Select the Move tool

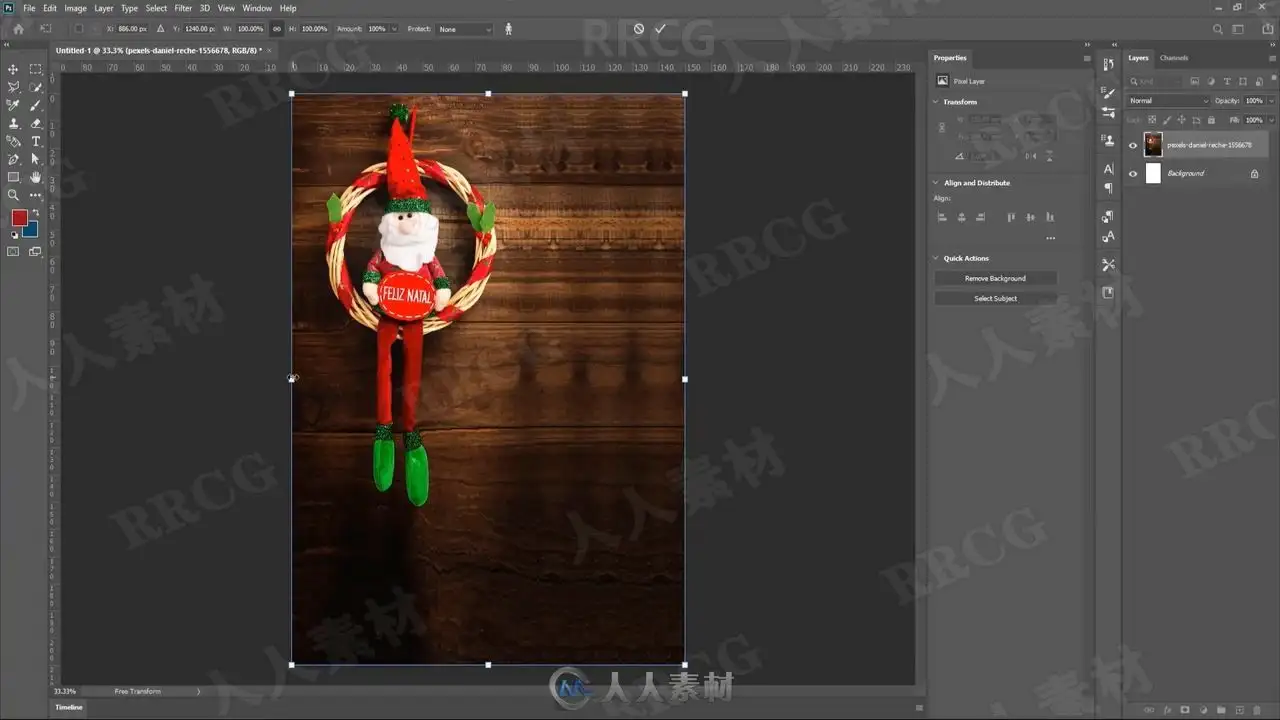[x=14, y=69]
